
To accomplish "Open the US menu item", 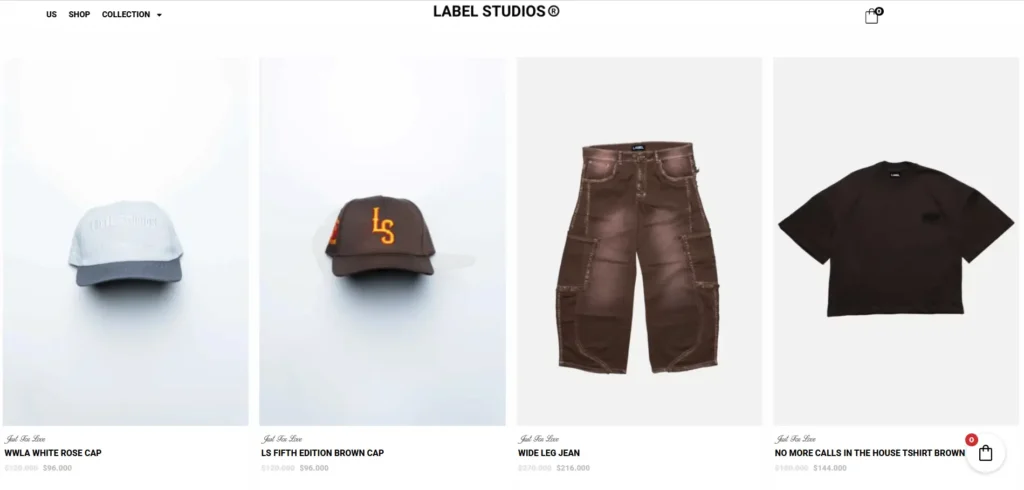I will (52, 14).
